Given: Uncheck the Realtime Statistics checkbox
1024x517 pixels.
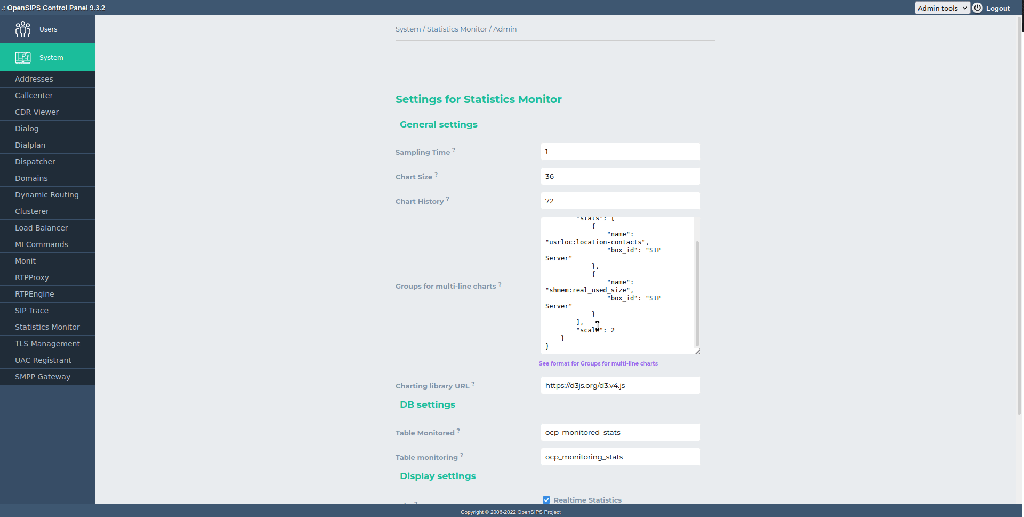Looking at the screenshot, I should (546, 500).
